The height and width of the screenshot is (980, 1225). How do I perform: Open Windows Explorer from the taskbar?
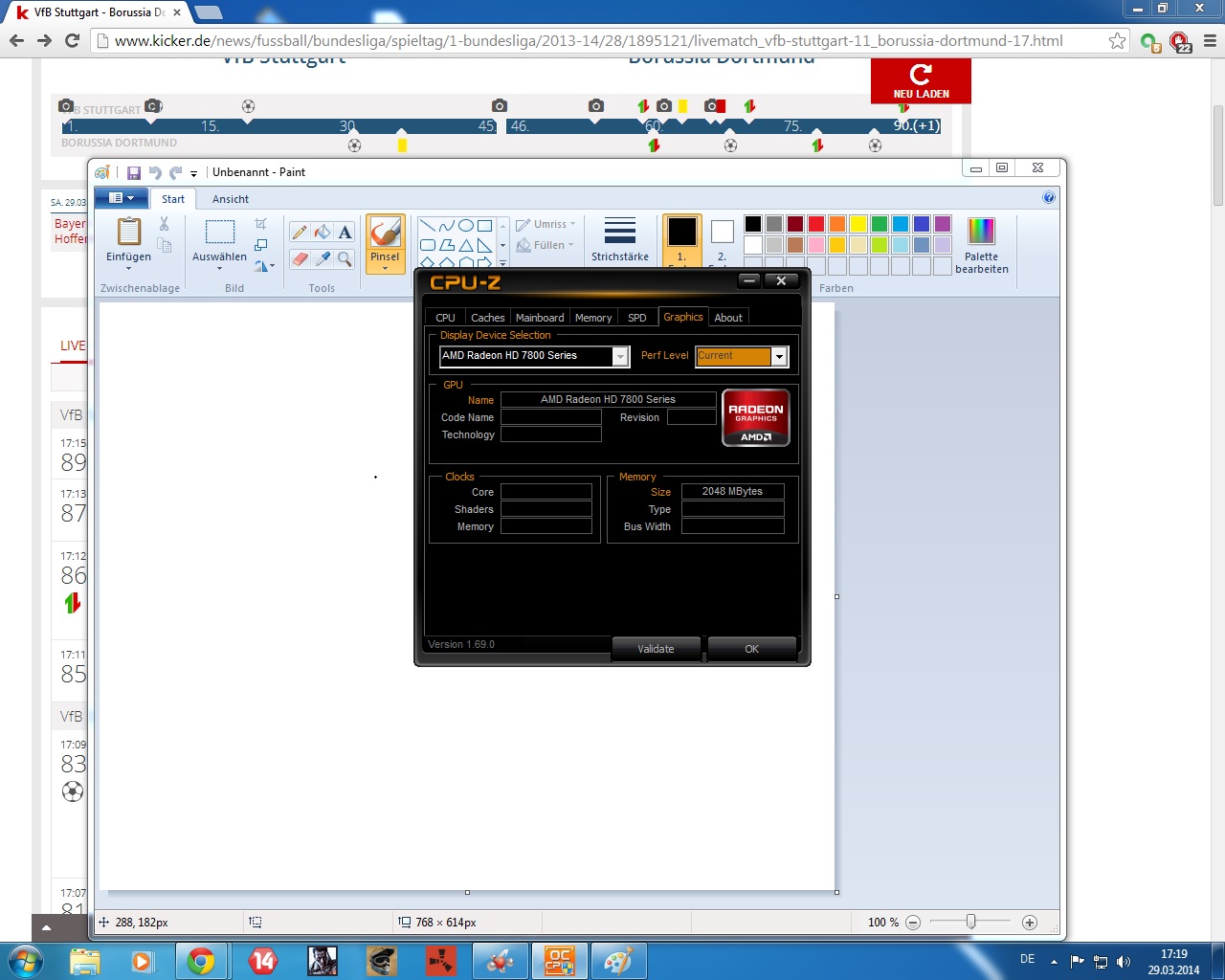click(x=85, y=961)
